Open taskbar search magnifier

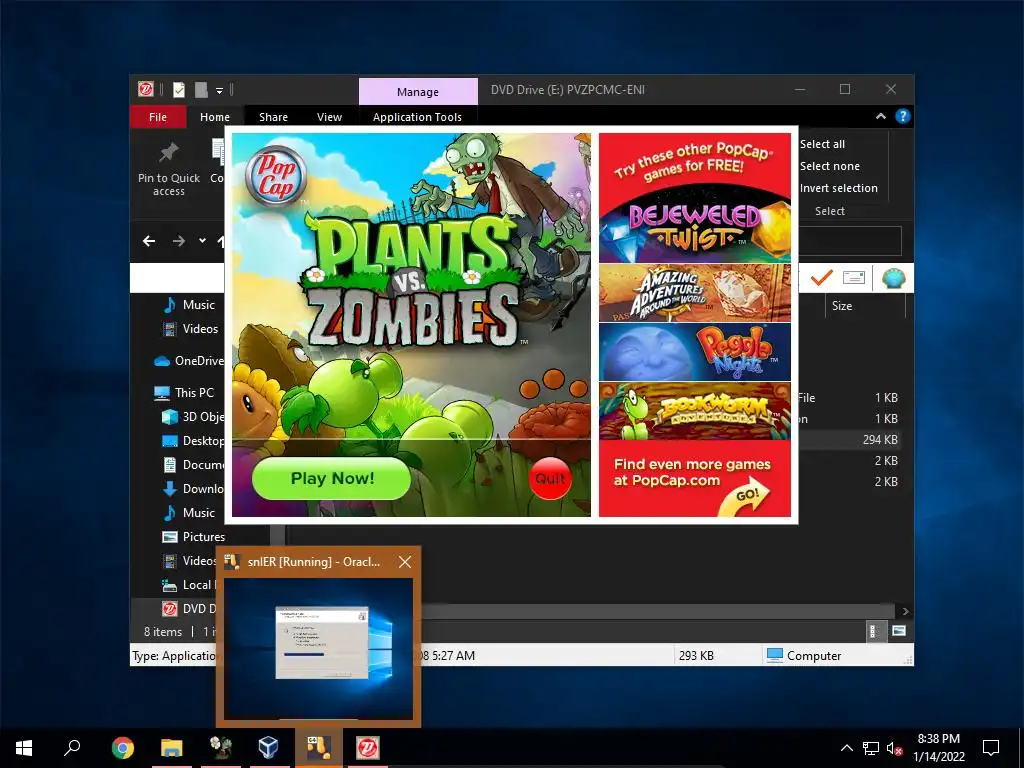click(72, 748)
